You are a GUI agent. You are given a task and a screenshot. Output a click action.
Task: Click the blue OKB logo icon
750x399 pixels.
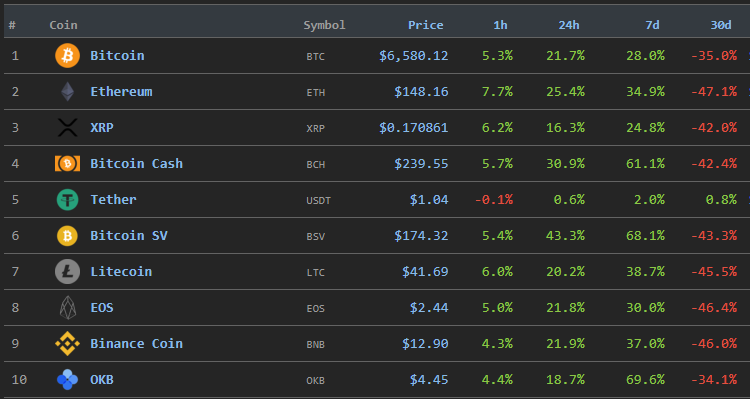(67, 379)
